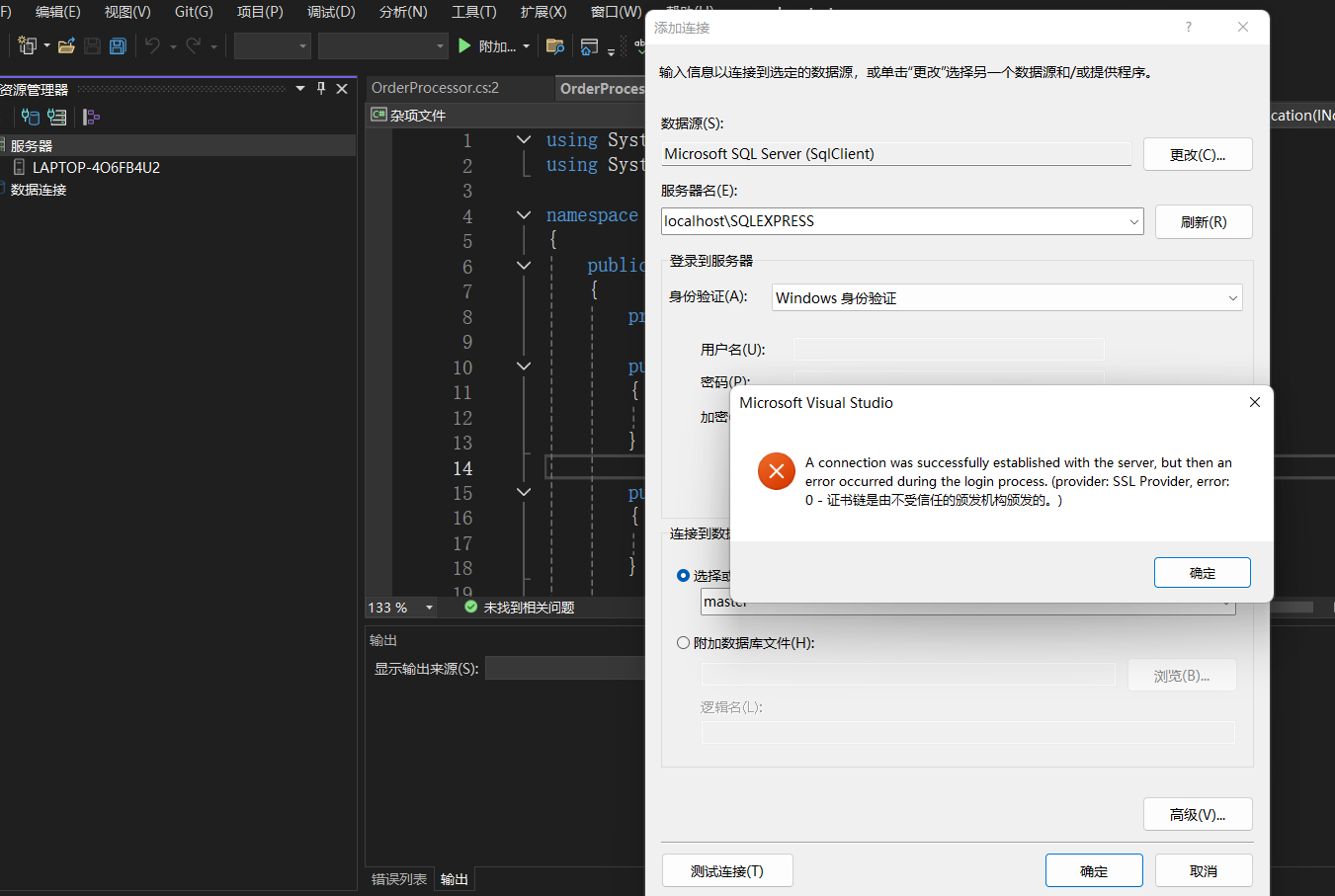Click the Connect to Server icon
This screenshot has height=896, width=1335.
point(57,117)
